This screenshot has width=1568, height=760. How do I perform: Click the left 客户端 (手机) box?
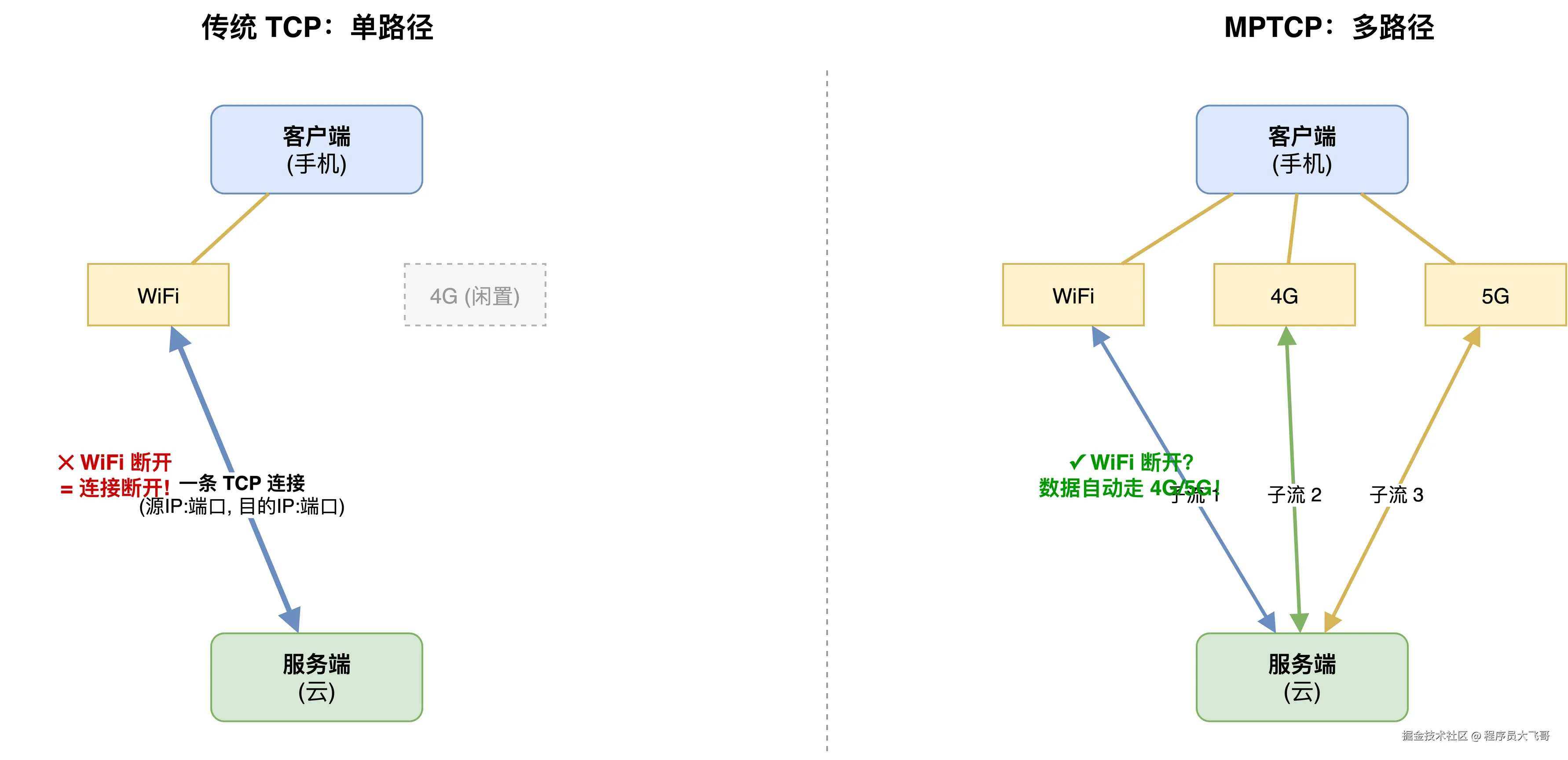[x=316, y=150]
